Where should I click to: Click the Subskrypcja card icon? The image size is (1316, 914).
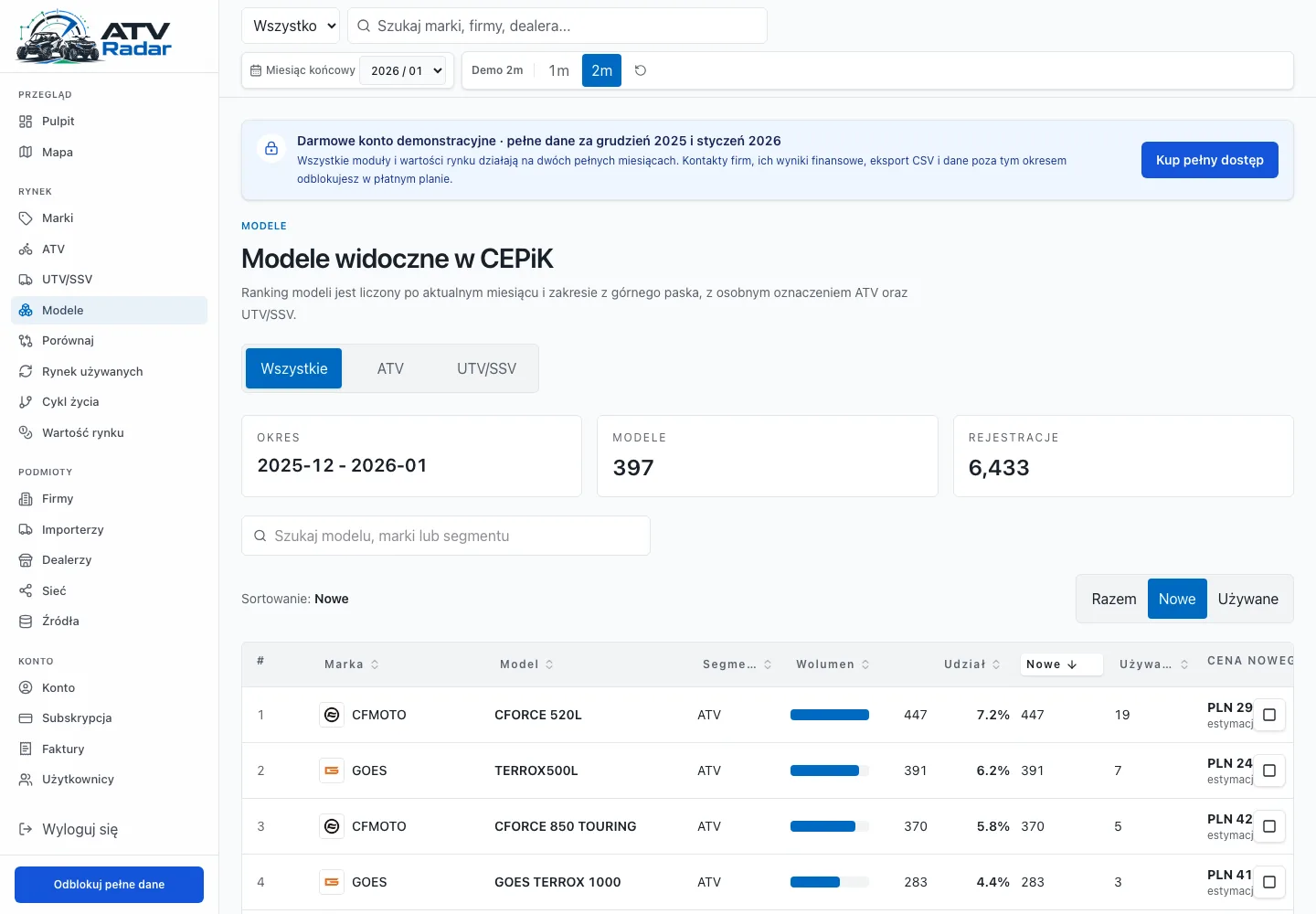26,718
